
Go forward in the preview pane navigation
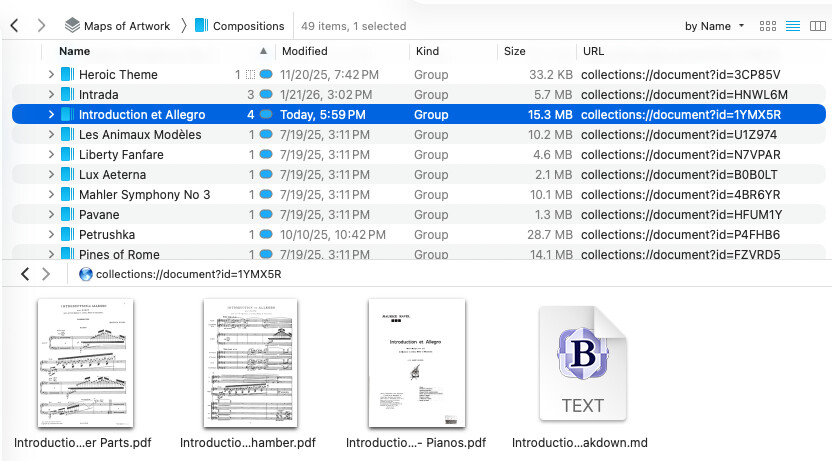[x=47, y=274]
